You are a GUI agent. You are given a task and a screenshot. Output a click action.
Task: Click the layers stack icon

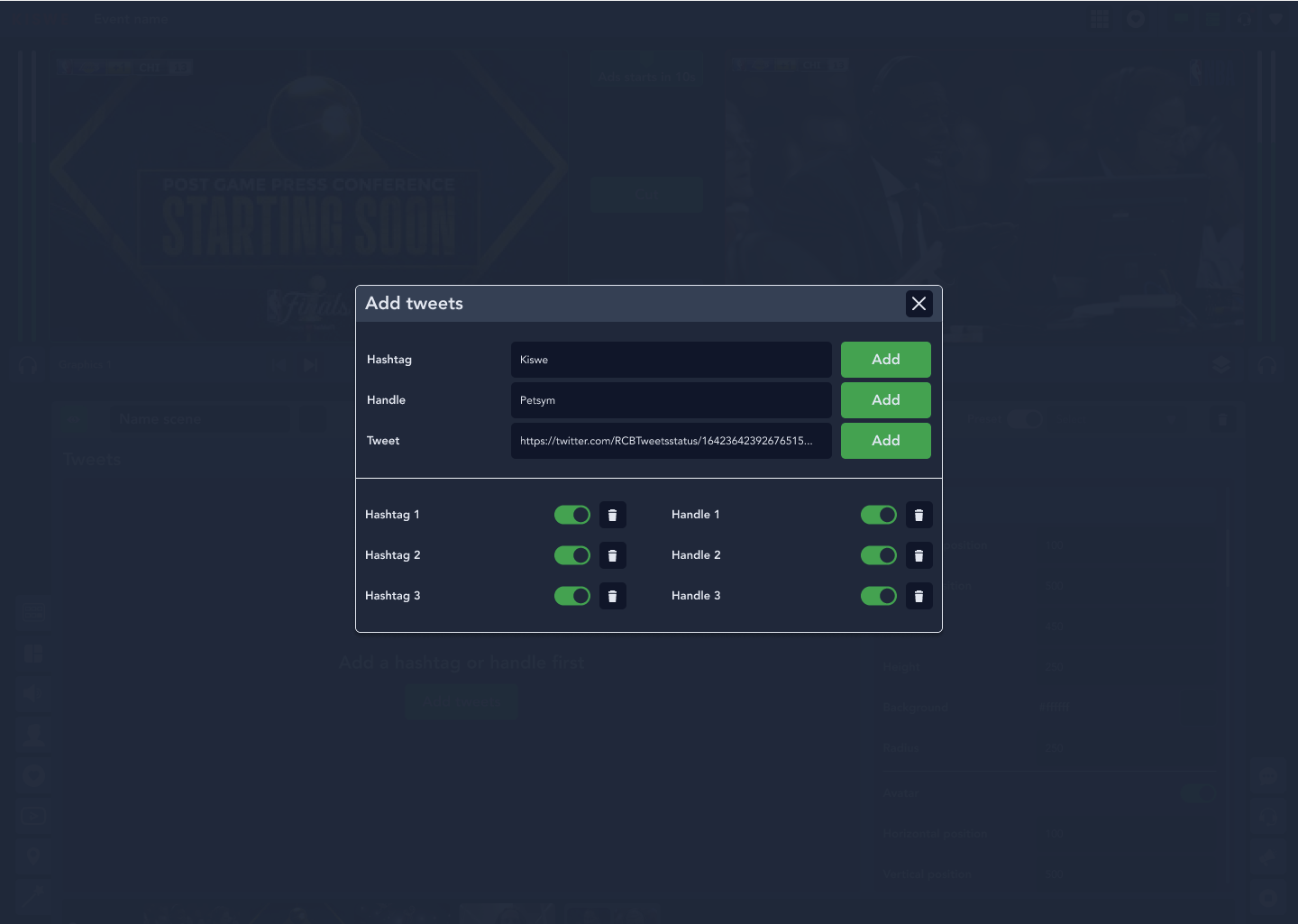(1220, 365)
